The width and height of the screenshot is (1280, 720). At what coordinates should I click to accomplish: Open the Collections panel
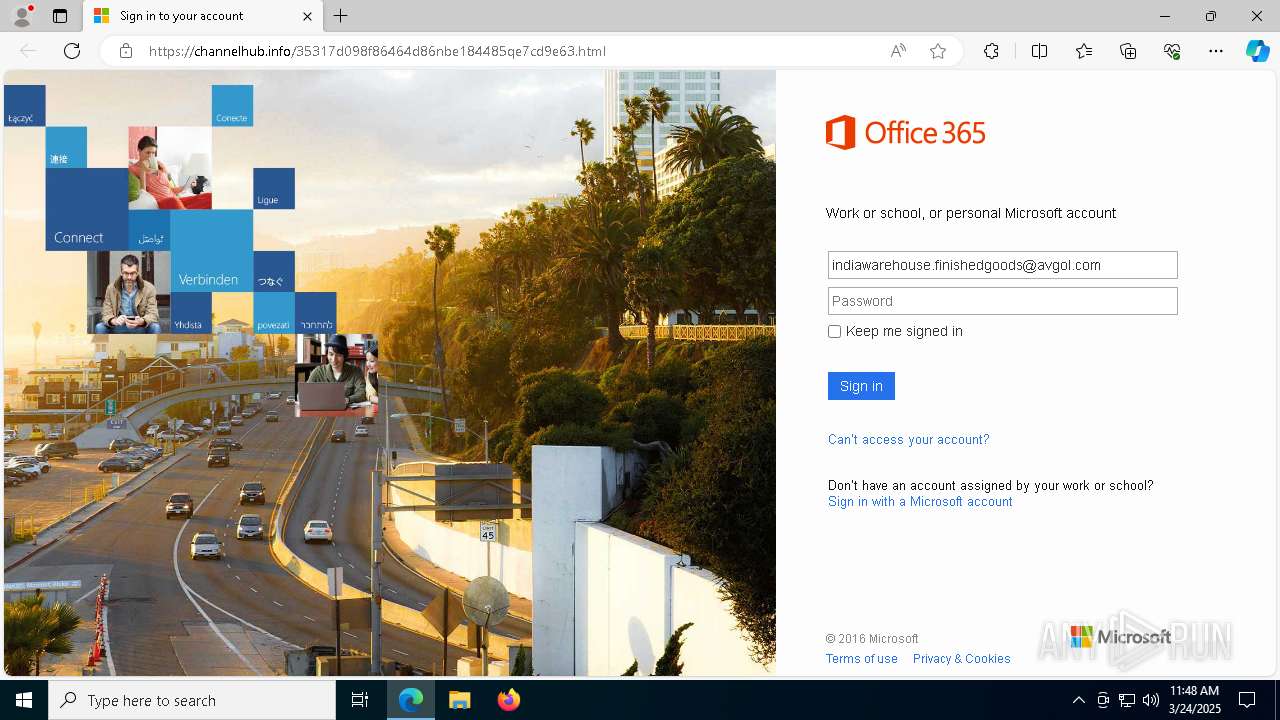1128,51
